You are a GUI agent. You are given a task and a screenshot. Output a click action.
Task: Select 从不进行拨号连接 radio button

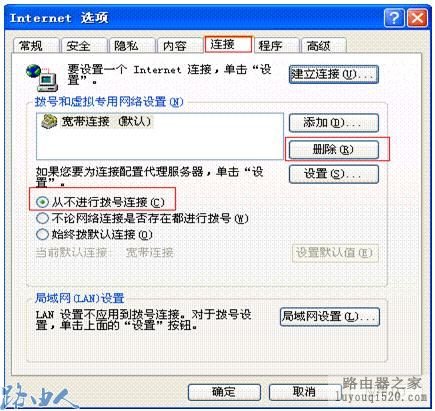tap(42, 202)
